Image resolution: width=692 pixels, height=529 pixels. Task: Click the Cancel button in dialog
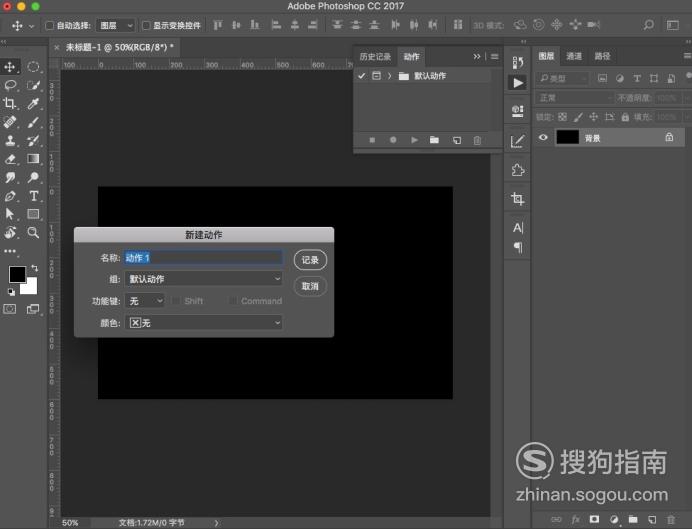[x=310, y=286]
